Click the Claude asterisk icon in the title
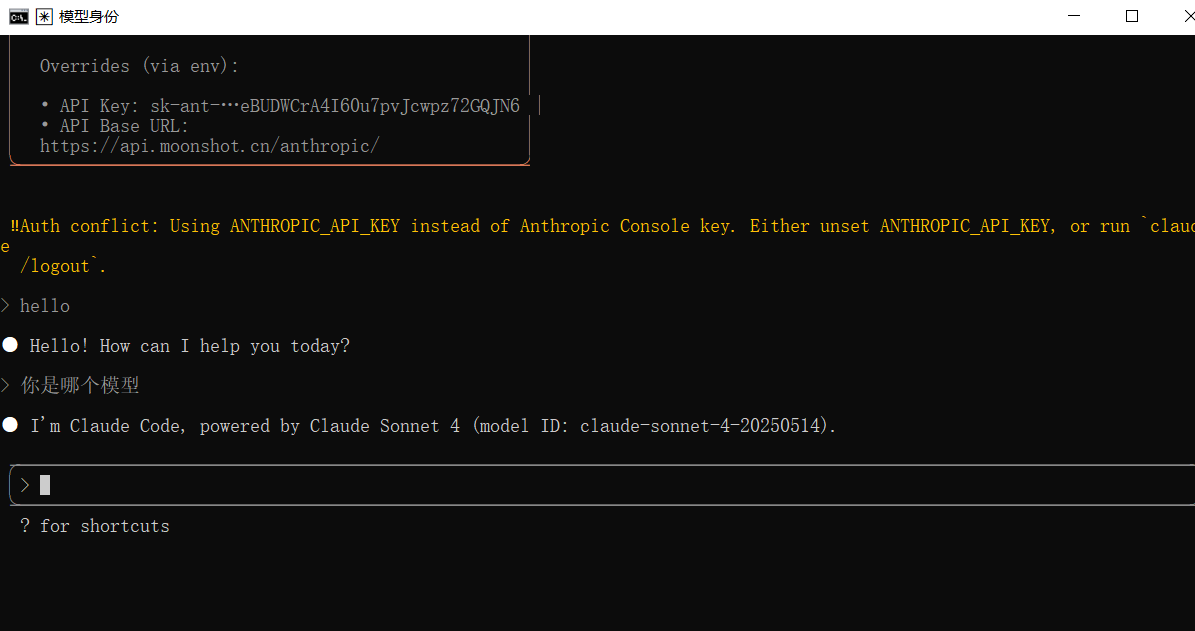 44,16
